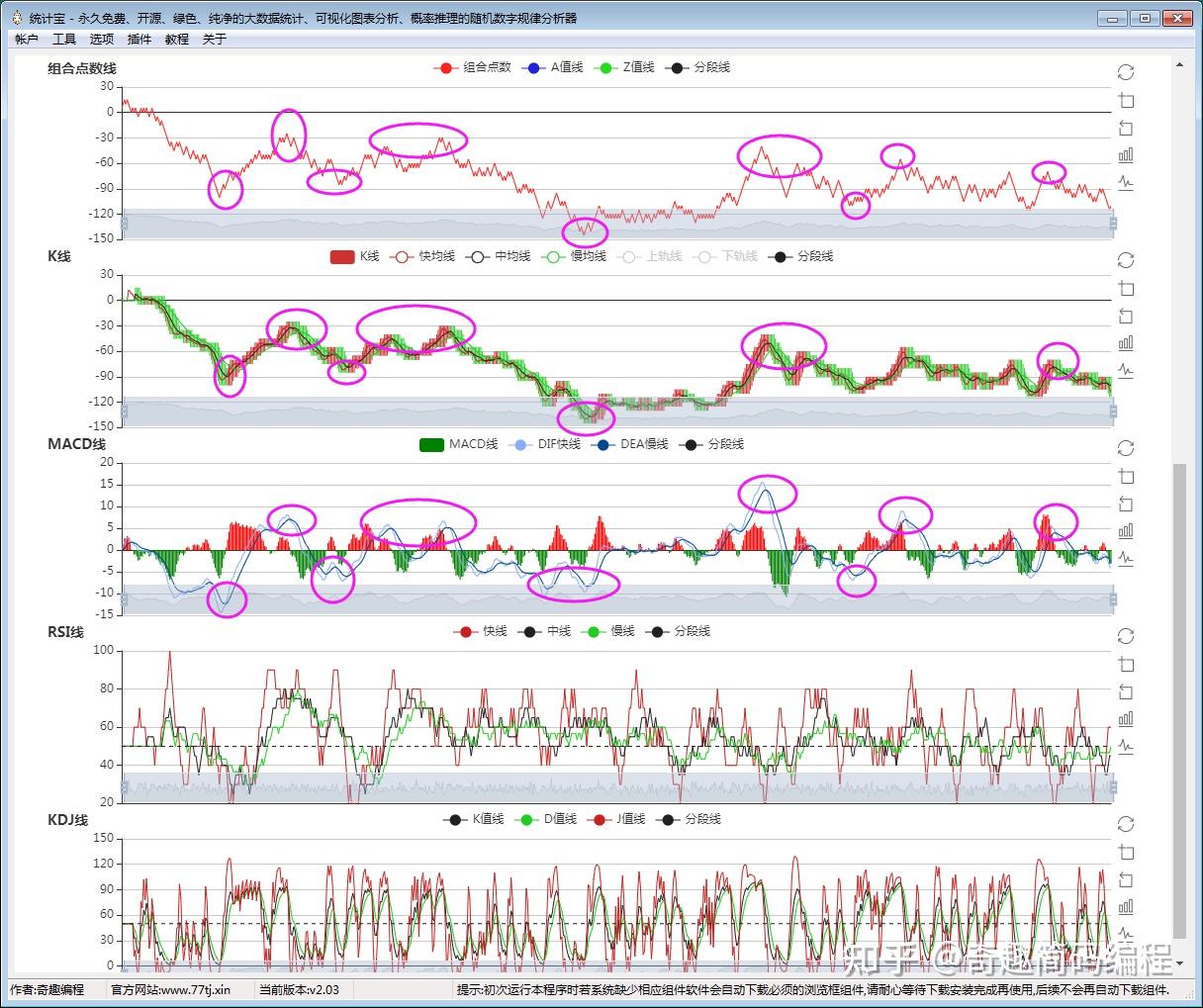Switch MACD线 chart to line chart view

[x=1125, y=559]
